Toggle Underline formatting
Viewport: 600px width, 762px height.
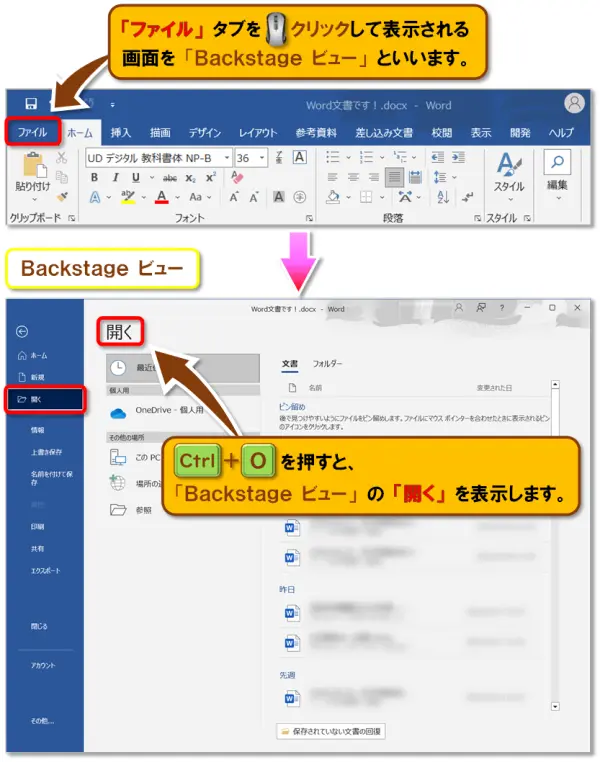tap(136, 178)
